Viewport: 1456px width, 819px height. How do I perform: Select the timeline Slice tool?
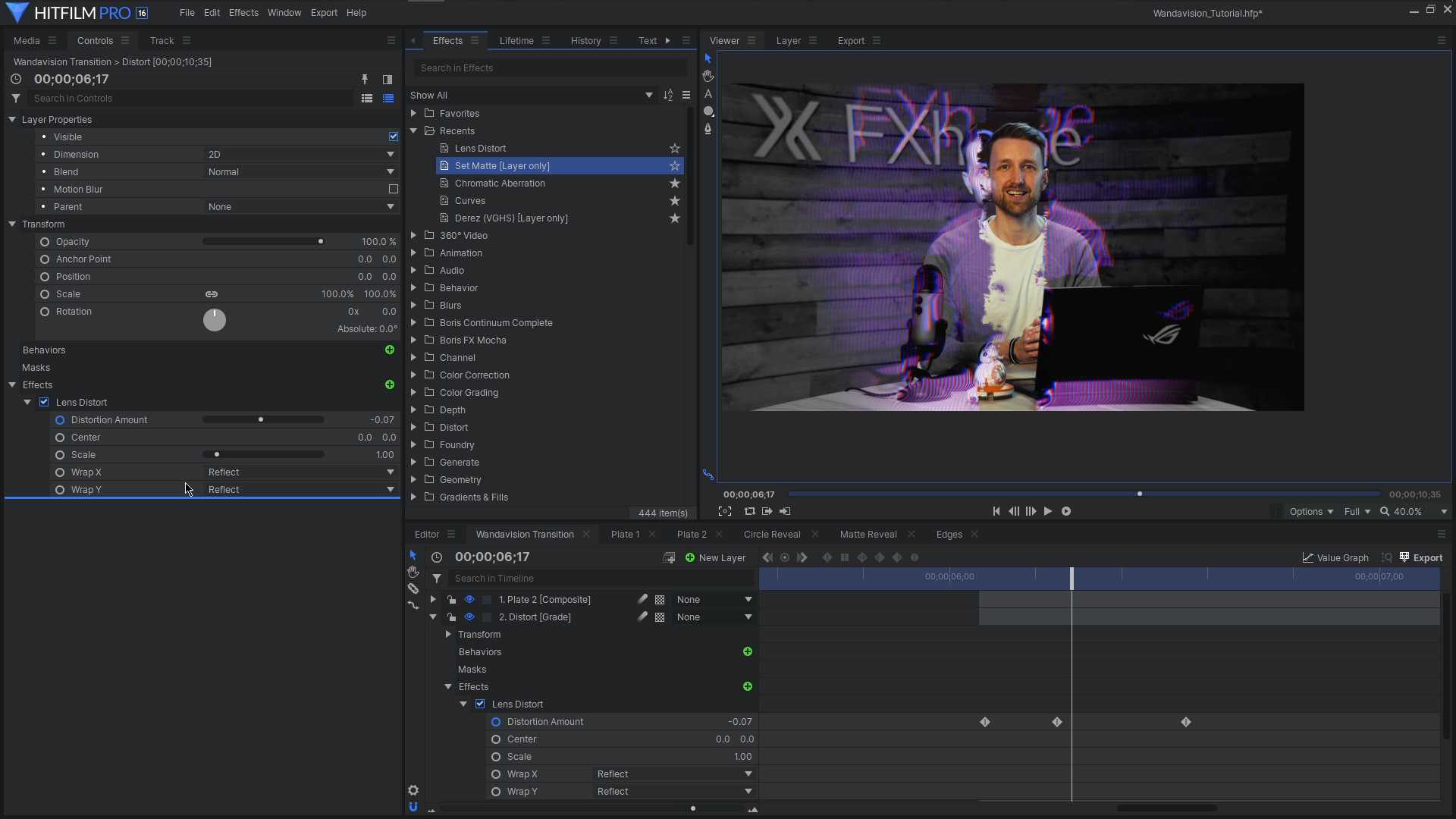click(413, 588)
